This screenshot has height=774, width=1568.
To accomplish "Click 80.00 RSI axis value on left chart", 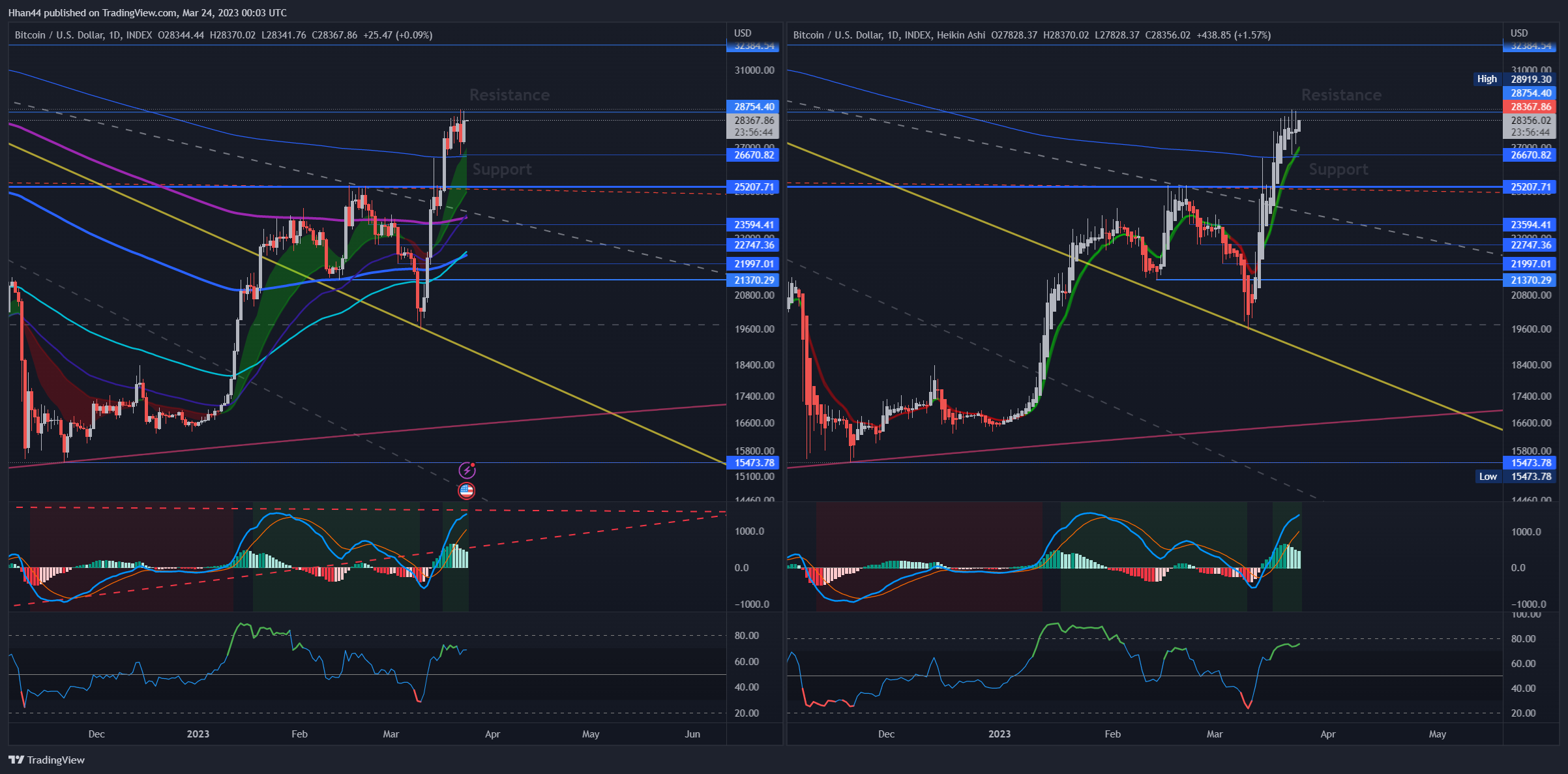I will [747, 636].
